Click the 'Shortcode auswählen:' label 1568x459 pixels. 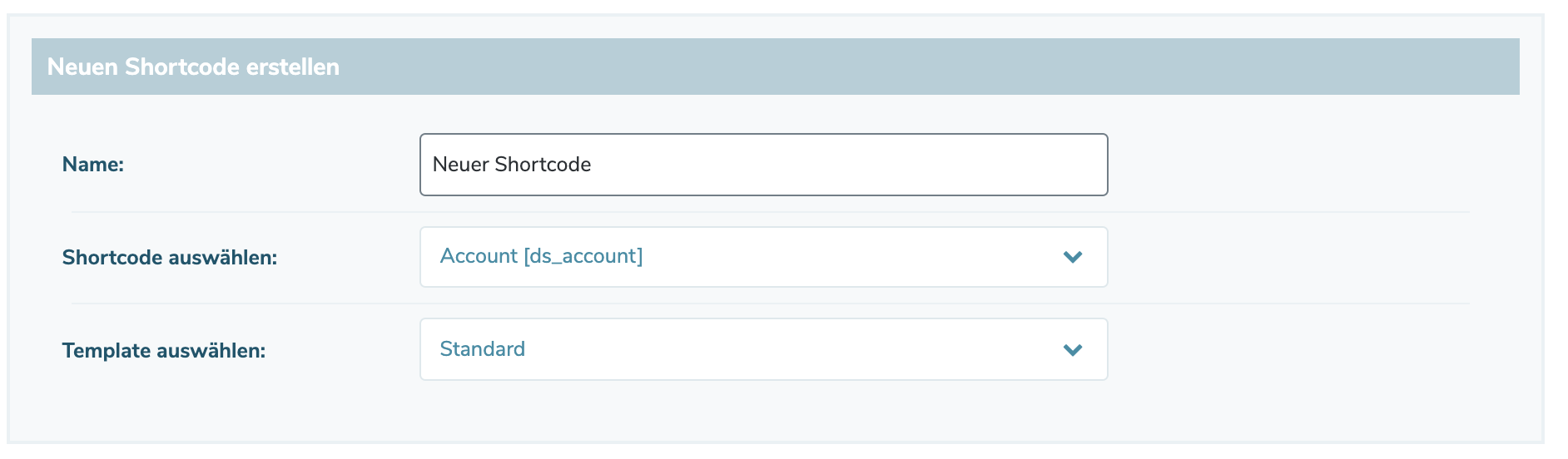(170, 258)
